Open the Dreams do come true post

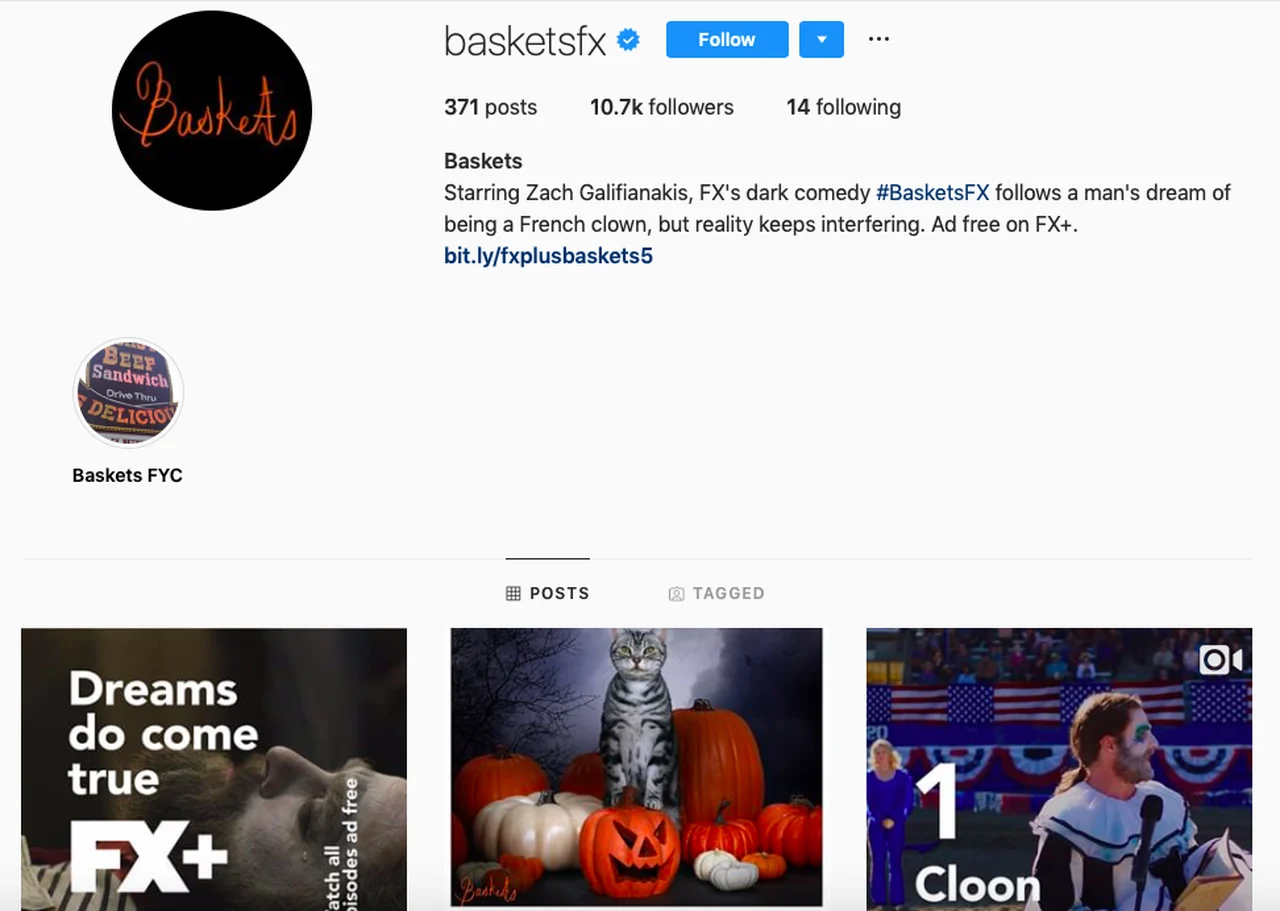tap(214, 769)
